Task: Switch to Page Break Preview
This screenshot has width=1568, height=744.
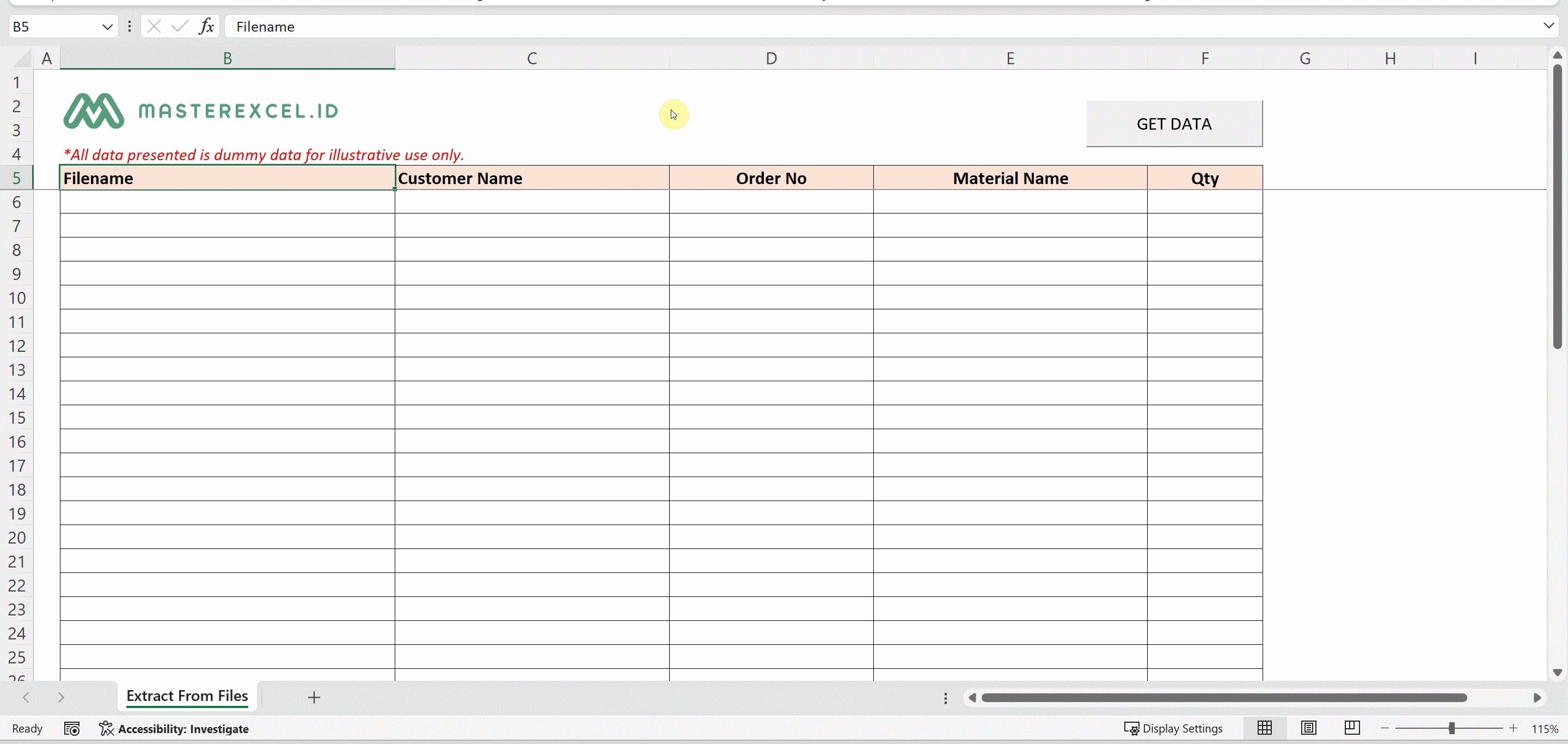Action: pos(1351,728)
